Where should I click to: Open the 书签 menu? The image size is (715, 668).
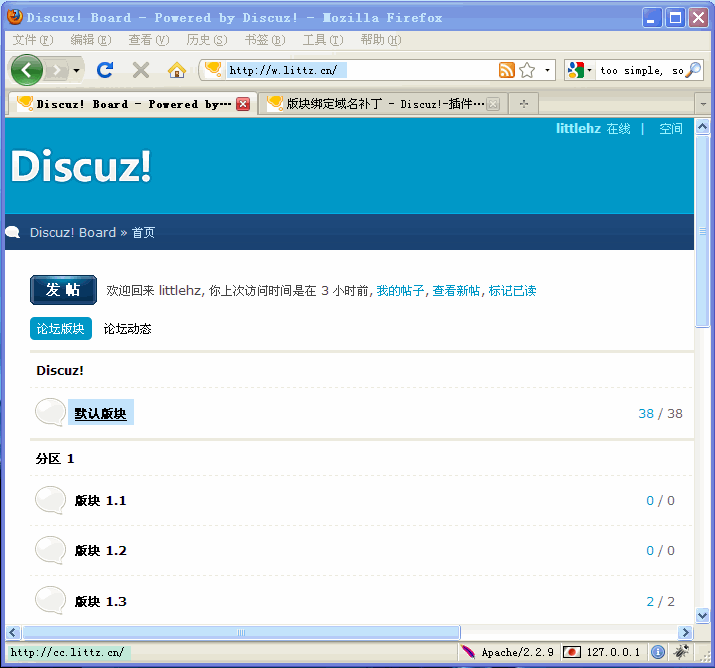coord(265,40)
